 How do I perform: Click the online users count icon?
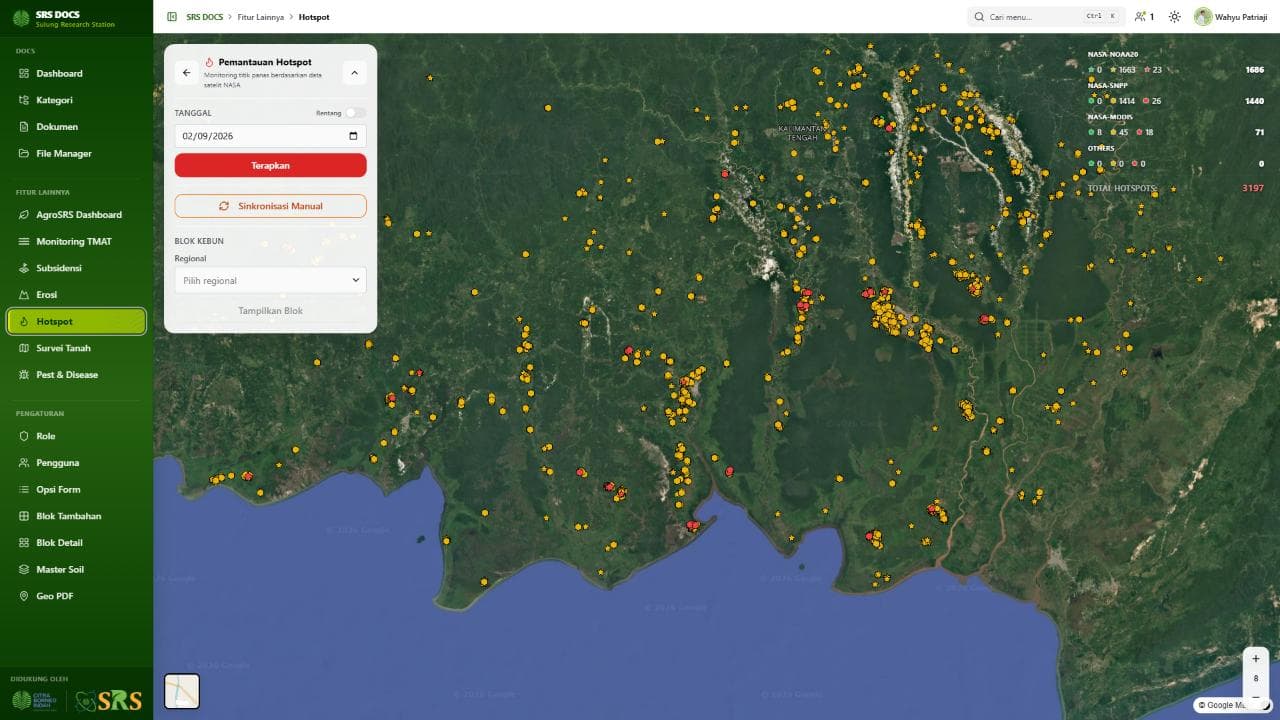click(1140, 17)
